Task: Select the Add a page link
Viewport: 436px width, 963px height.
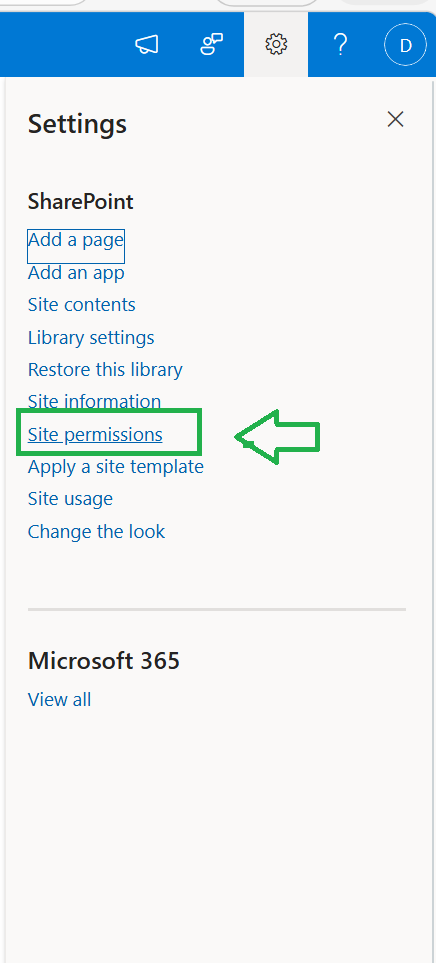Action: click(x=76, y=240)
